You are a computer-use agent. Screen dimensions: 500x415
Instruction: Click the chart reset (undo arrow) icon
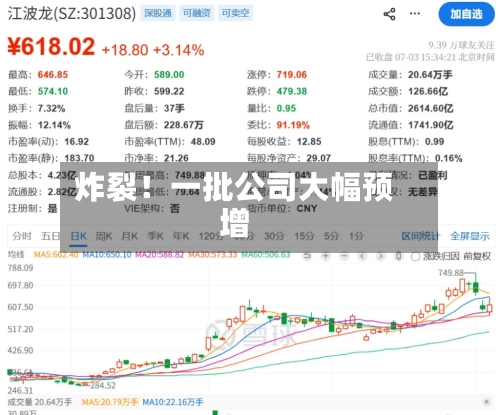pyautogui.click(x=307, y=256)
